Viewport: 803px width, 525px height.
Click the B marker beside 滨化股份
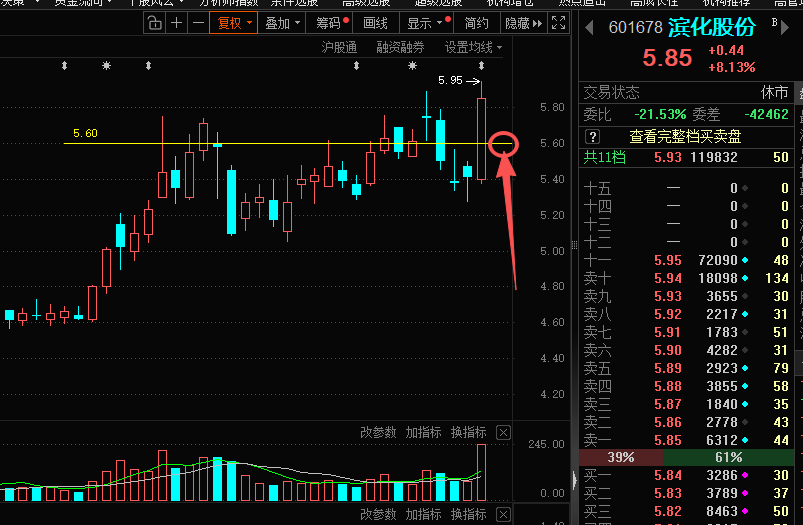(774, 22)
